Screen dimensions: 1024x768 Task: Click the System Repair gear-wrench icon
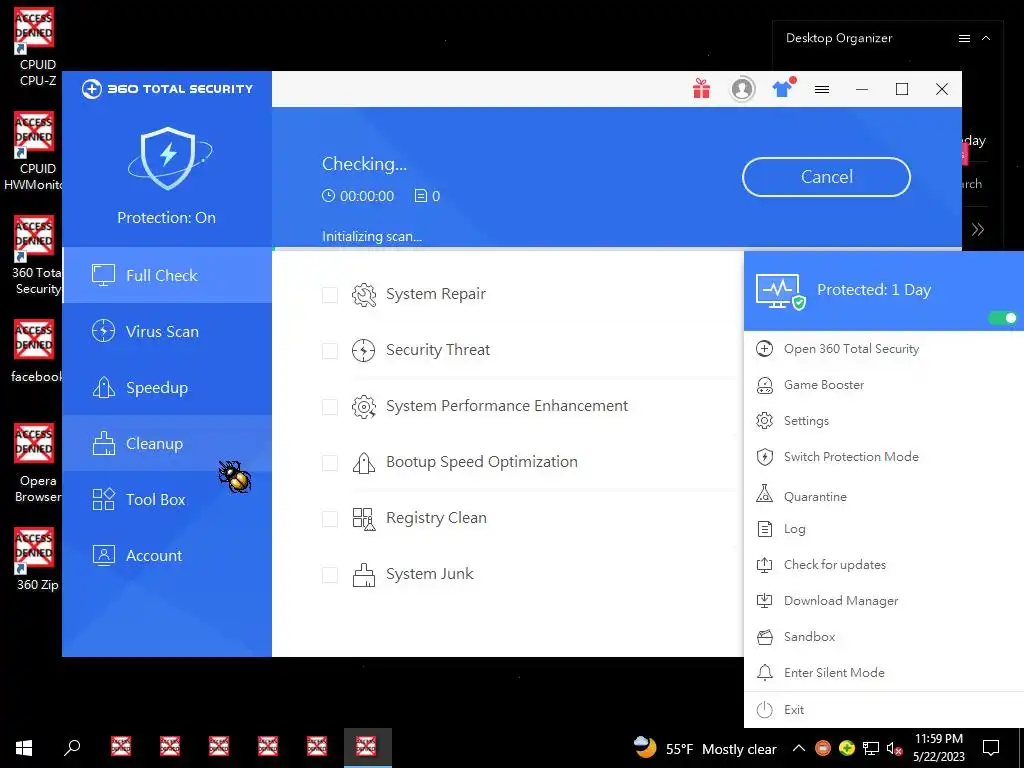click(x=364, y=295)
